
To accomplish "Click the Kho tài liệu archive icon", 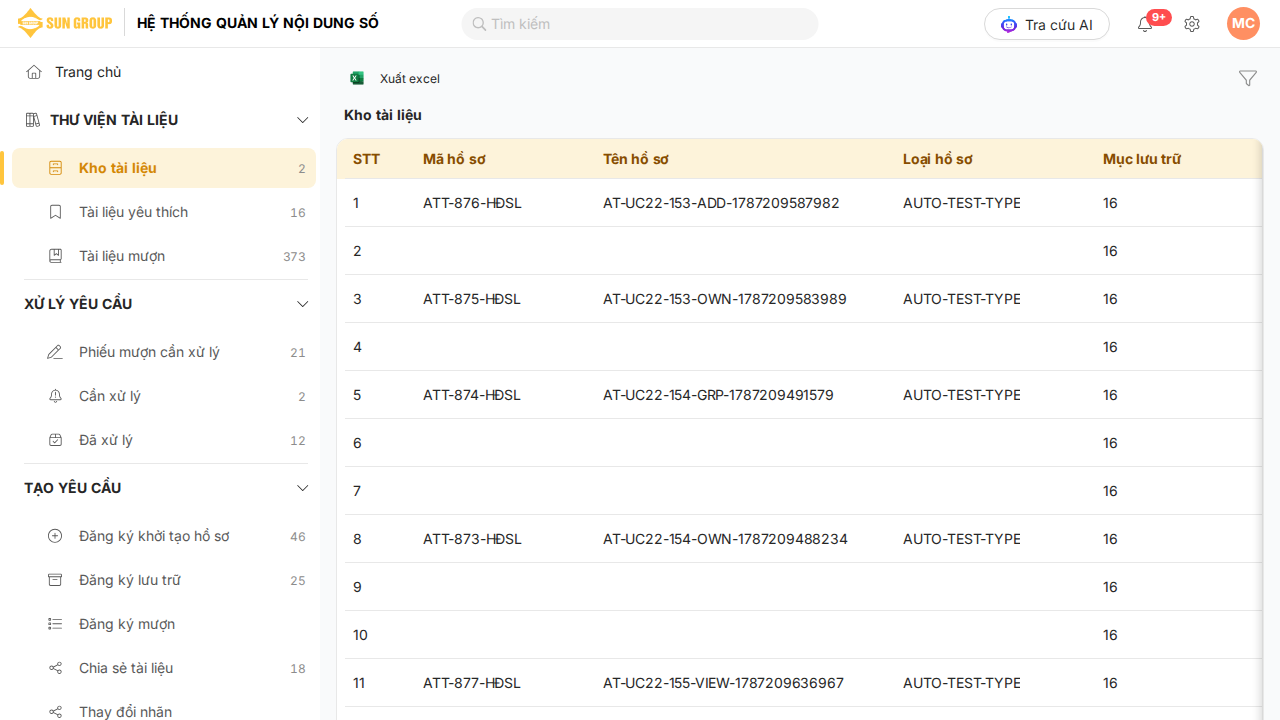I will pyautogui.click(x=56, y=168).
